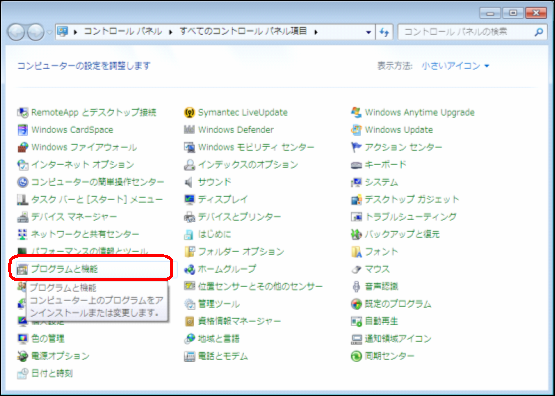Open the はじめに link
This screenshot has height=396, width=555.
[214, 234]
